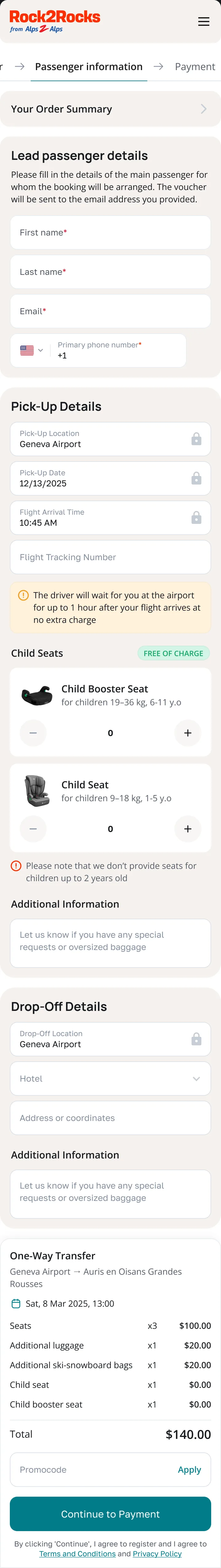This screenshot has width=221, height=1568.
Task: Open the phone country flag selector
Action: pos(32,350)
